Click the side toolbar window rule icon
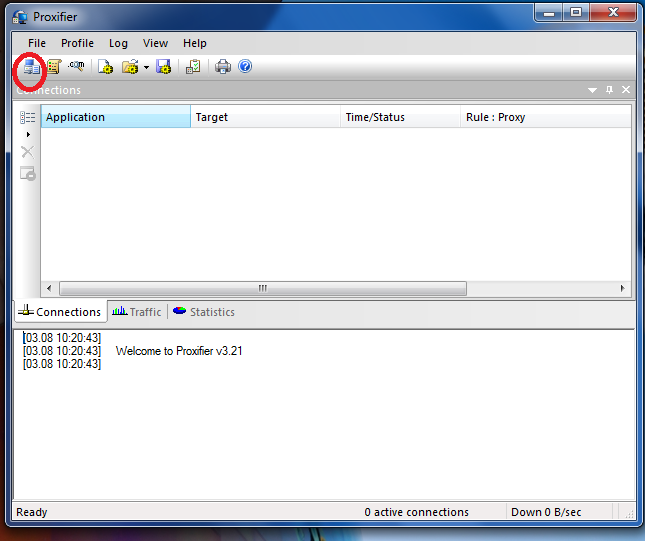This screenshot has height=541, width=645. click(28, 173)
